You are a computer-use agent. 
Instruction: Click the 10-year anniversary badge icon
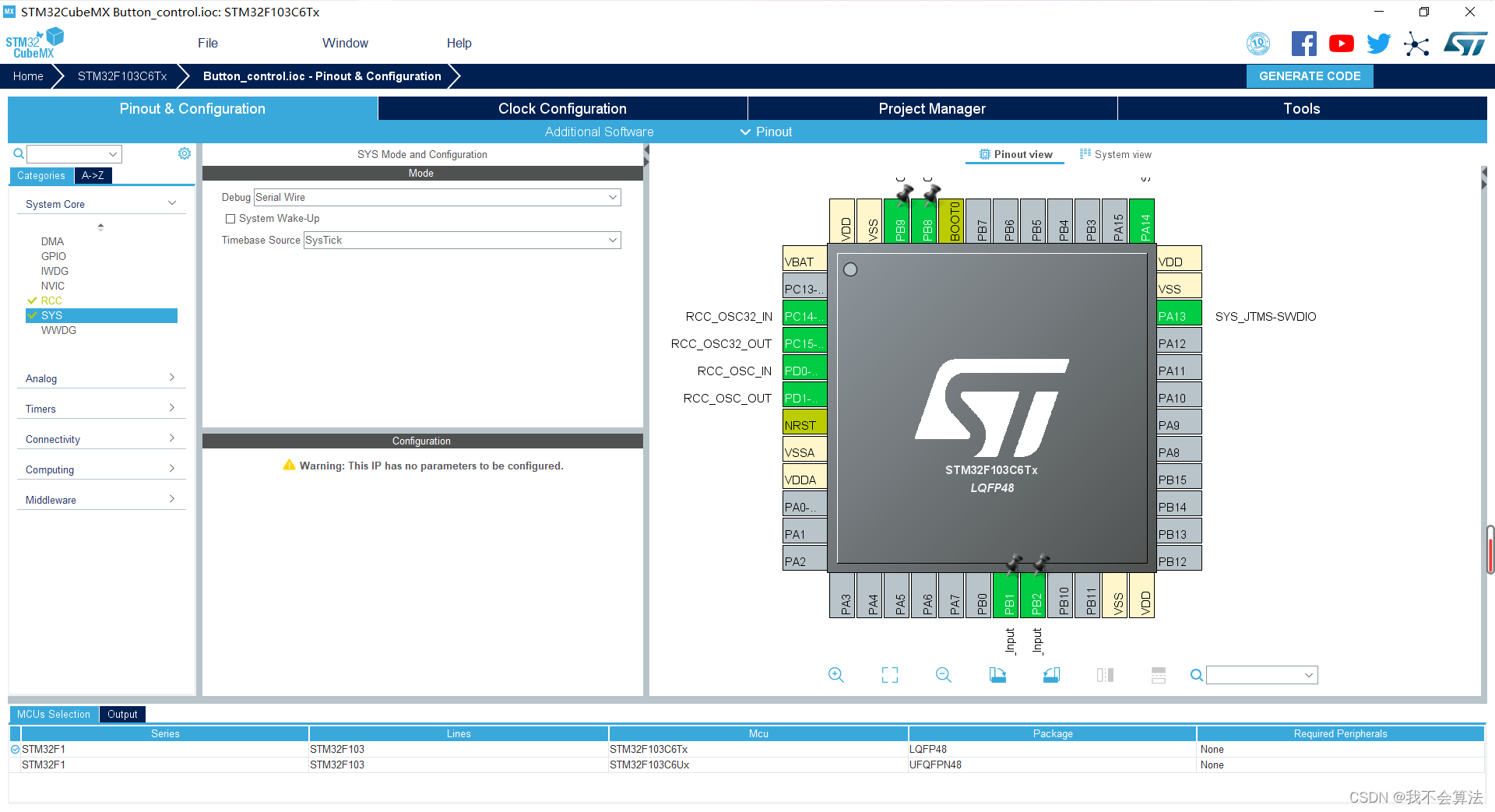[x=1258, y=44]
